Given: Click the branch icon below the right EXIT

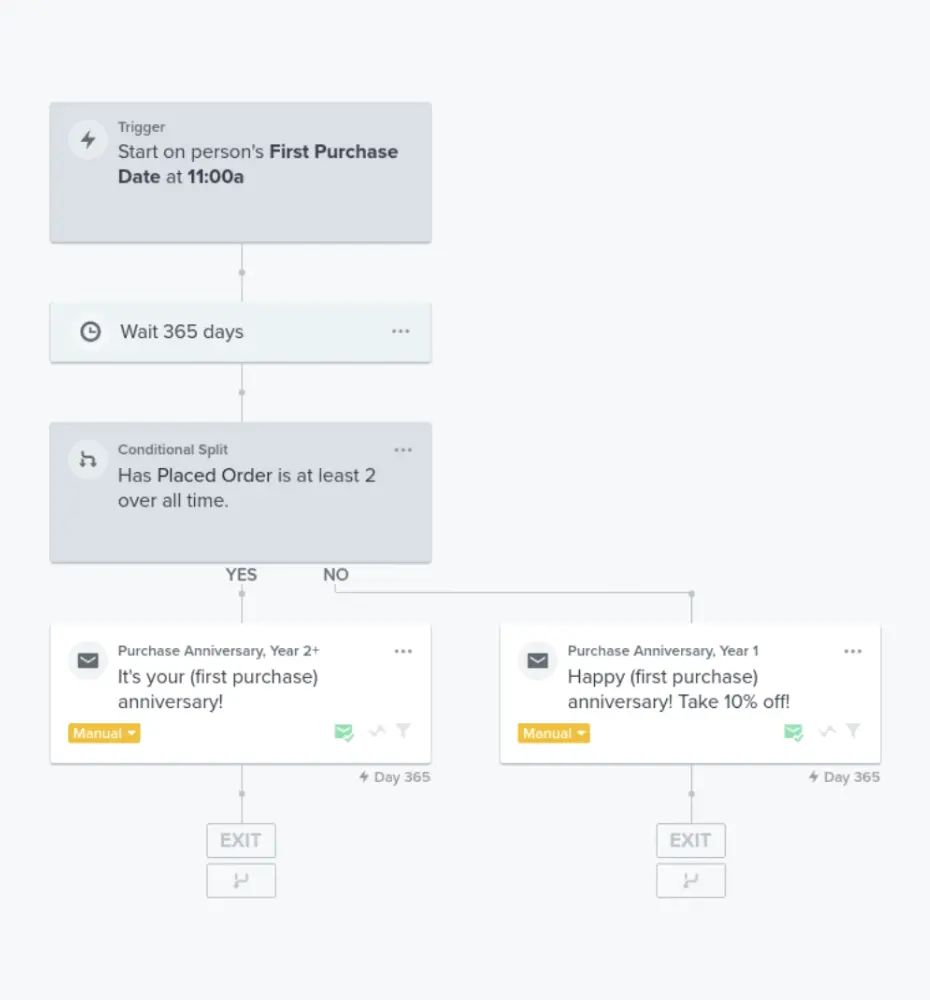Looking at the screenshot, I should click(690, 880).
